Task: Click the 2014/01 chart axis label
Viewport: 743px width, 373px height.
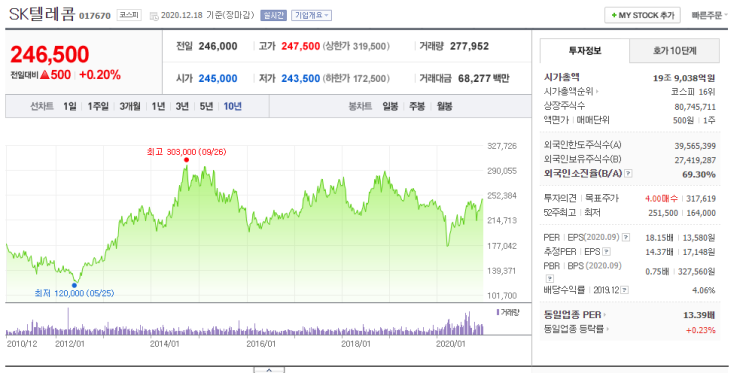Action: [x=164, y=344]
